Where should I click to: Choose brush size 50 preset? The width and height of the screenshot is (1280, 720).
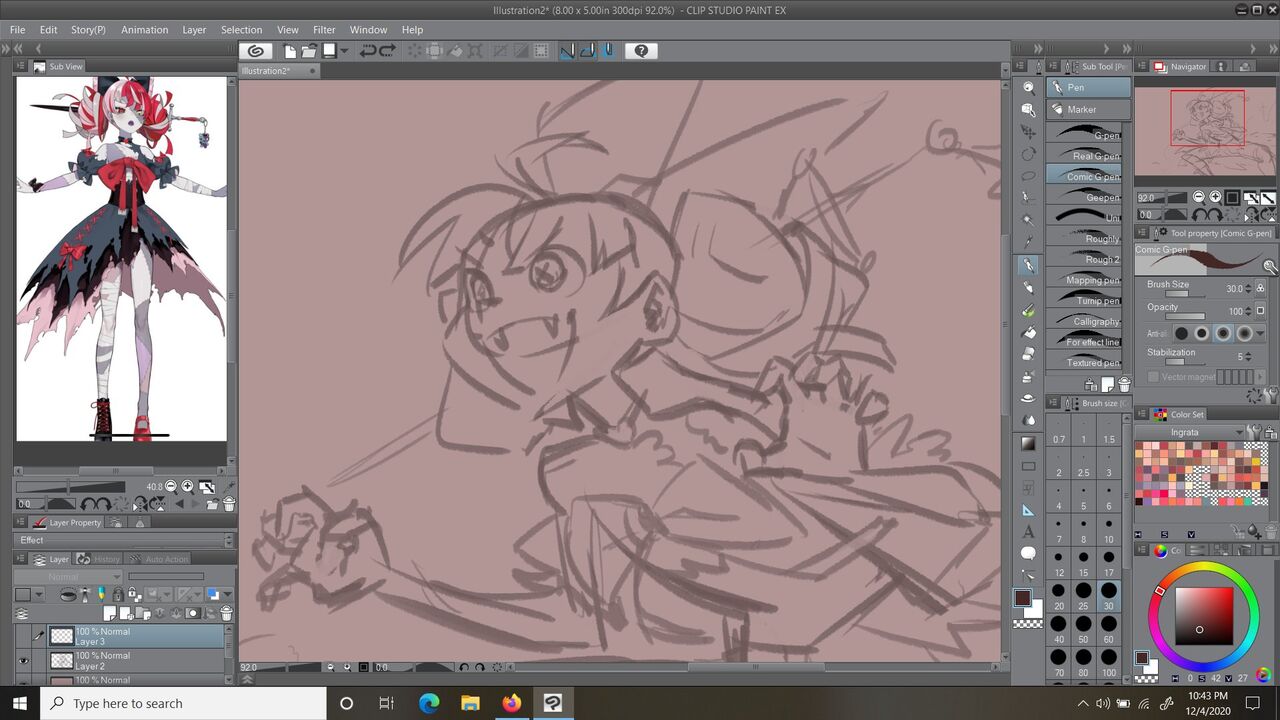click(1083, 630)
